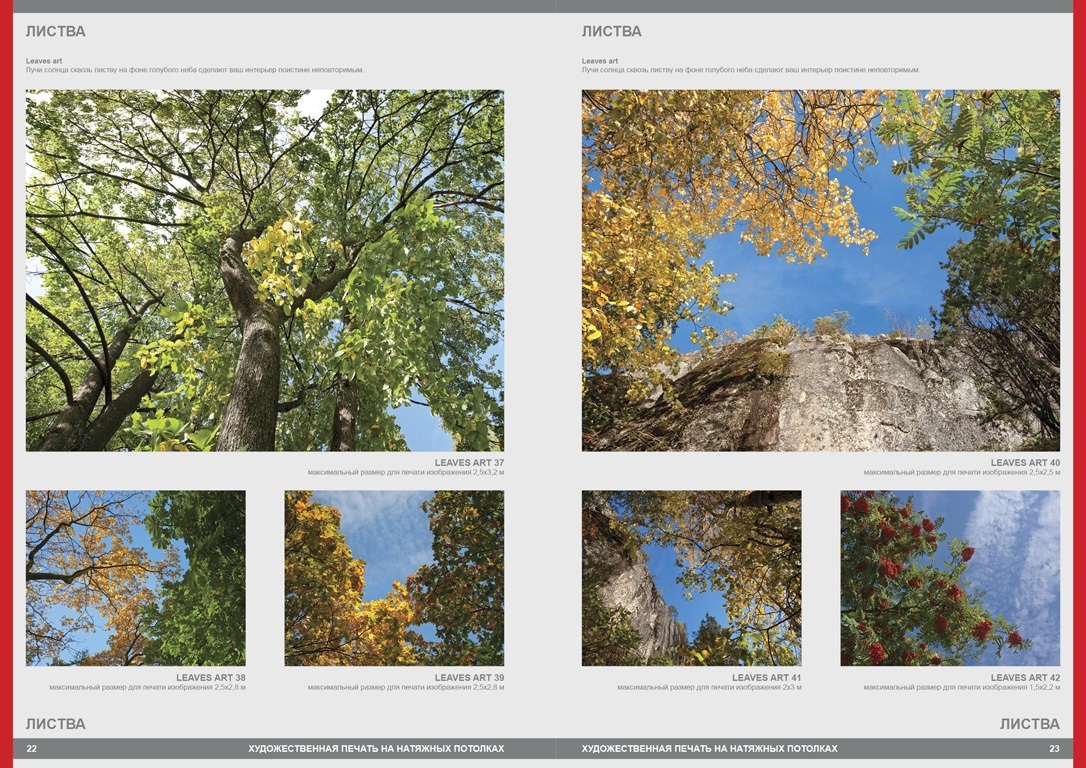Click the Leaves Art 41 cliff and trees thumbnail
Screen dimensions: 1086x768
point(691,578)
